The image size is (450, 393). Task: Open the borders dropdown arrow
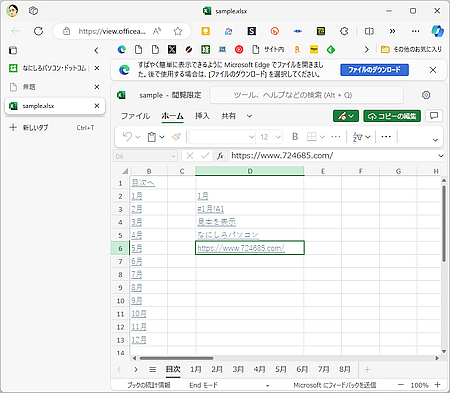[x=322, y=137]
